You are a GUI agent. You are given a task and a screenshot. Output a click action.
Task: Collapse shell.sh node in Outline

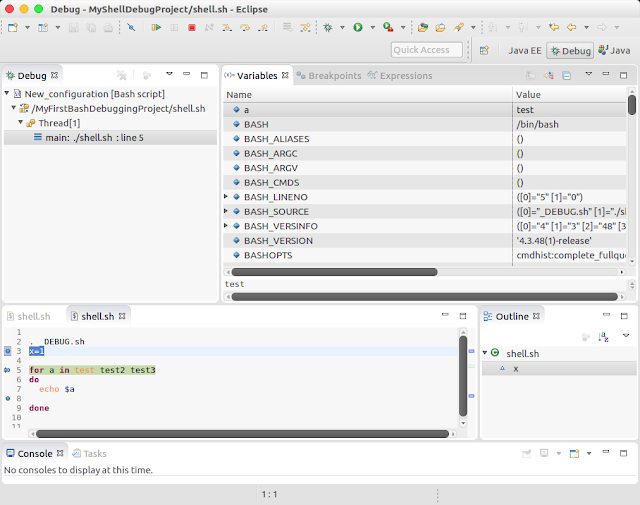485,352
